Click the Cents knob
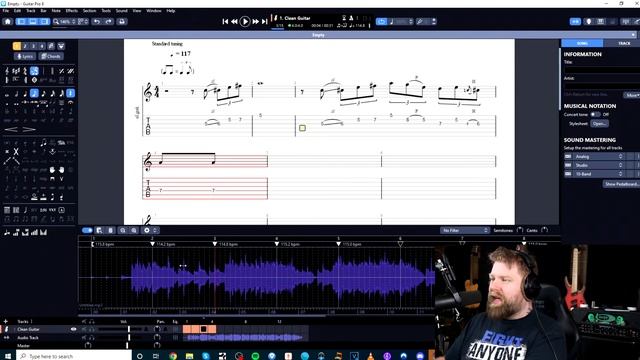 coord(544,231)
